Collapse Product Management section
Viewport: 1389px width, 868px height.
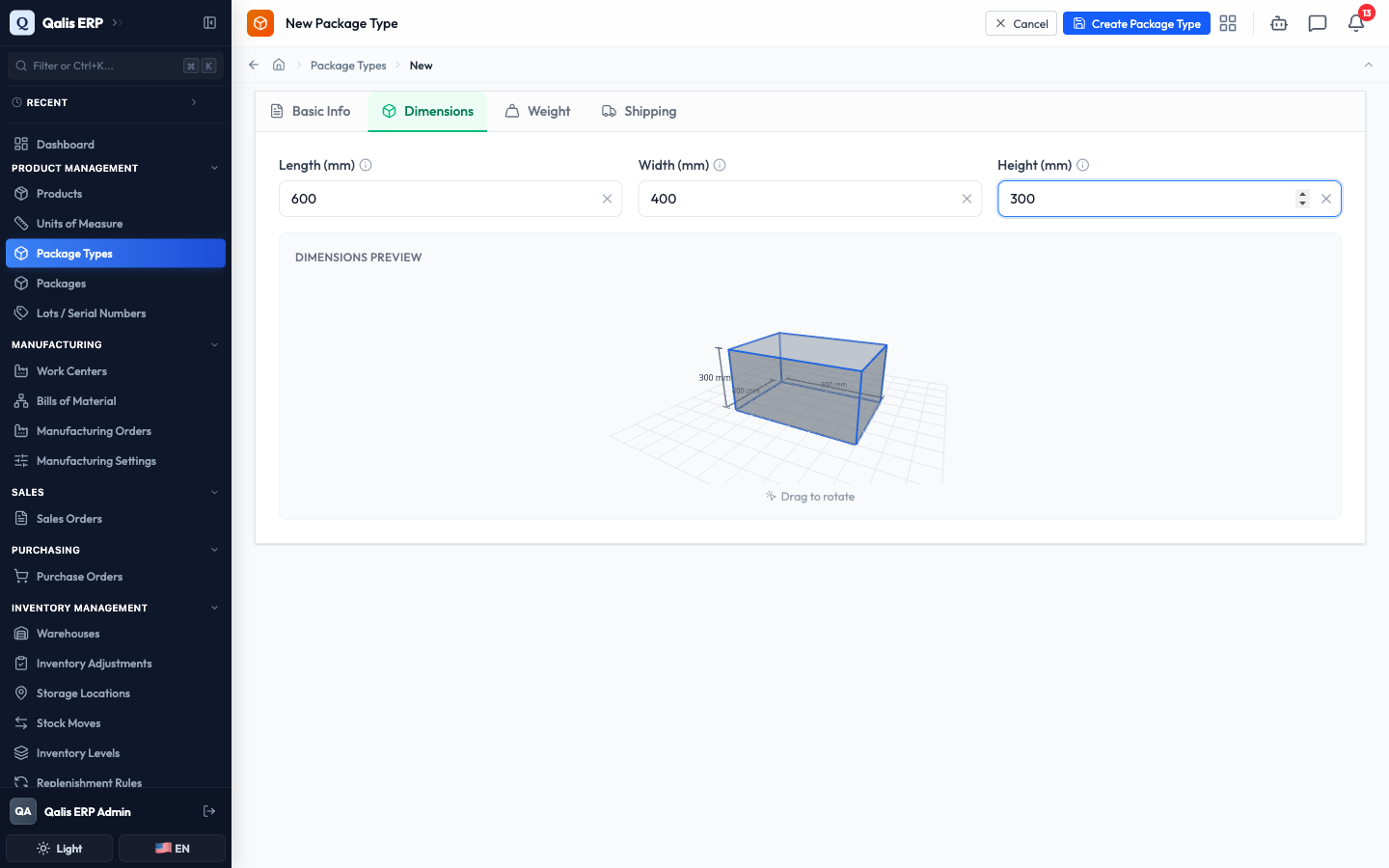click(x=214, y=168)
